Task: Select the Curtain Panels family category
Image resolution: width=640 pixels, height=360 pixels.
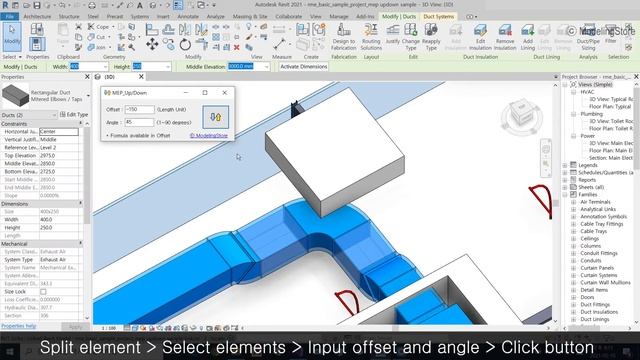Action: point(597,268)
